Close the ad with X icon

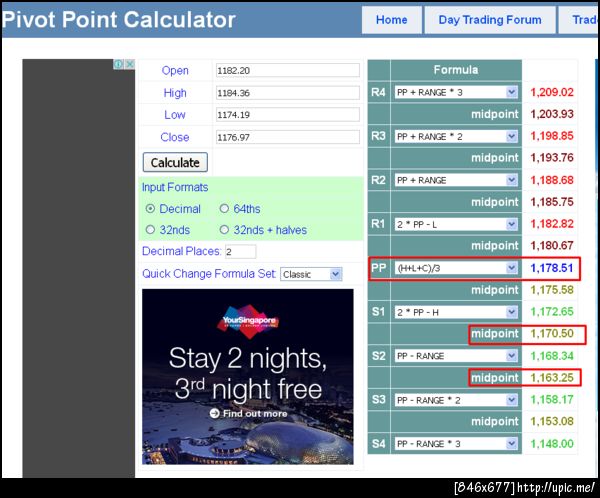pyautogui.click(x=130, y=64)
